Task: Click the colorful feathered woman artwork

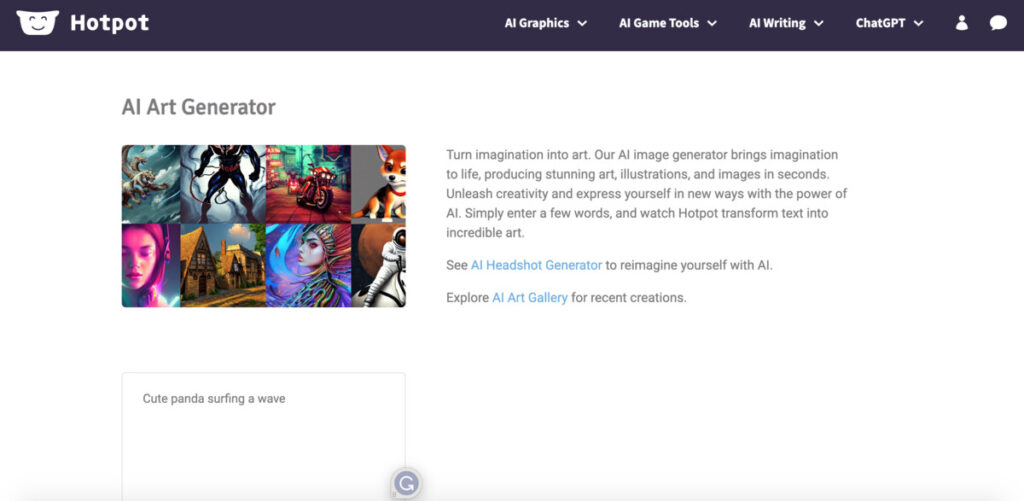Action: point(308,265)
